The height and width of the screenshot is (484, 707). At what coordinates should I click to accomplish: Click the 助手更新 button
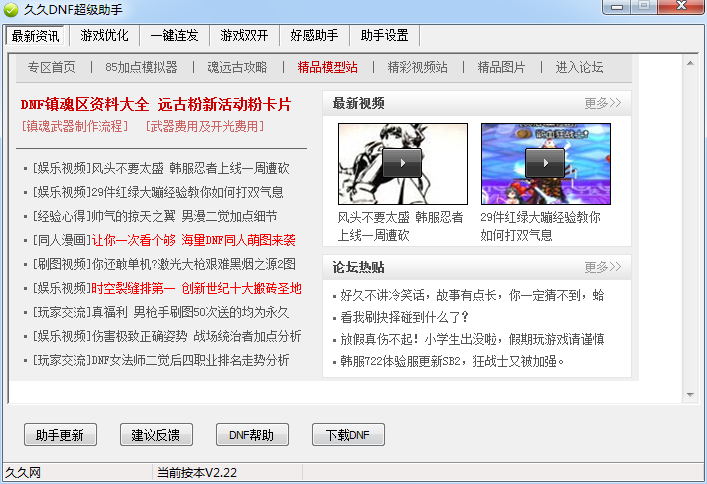tap(60, 435)
